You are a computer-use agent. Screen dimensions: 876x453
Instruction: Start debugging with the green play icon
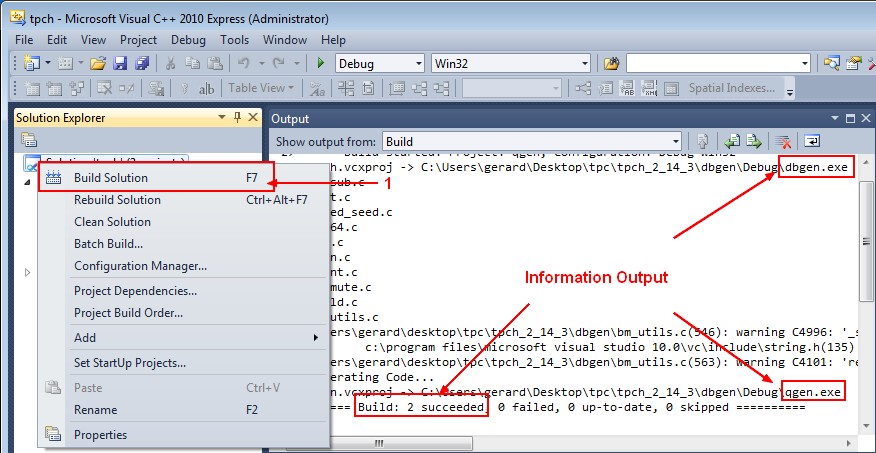[x=321, y=63]
